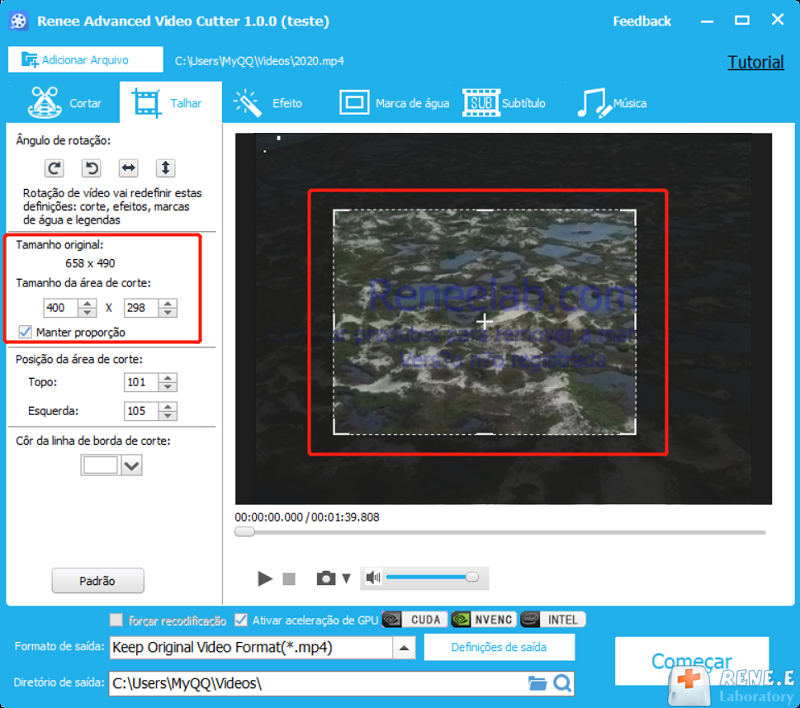Click the Feedback link
This screenshot has height=708, width=800.
642,21
